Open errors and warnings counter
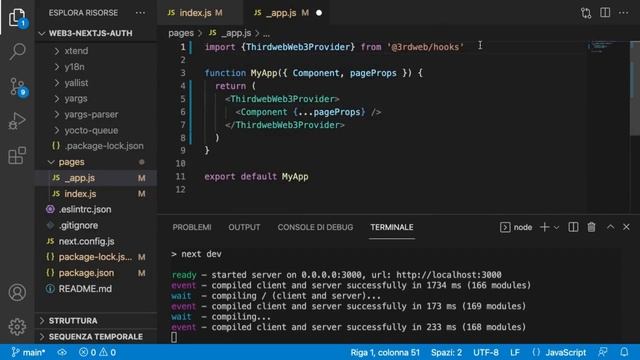The width and height of the screenshot is (640, 360). (98, 352)
